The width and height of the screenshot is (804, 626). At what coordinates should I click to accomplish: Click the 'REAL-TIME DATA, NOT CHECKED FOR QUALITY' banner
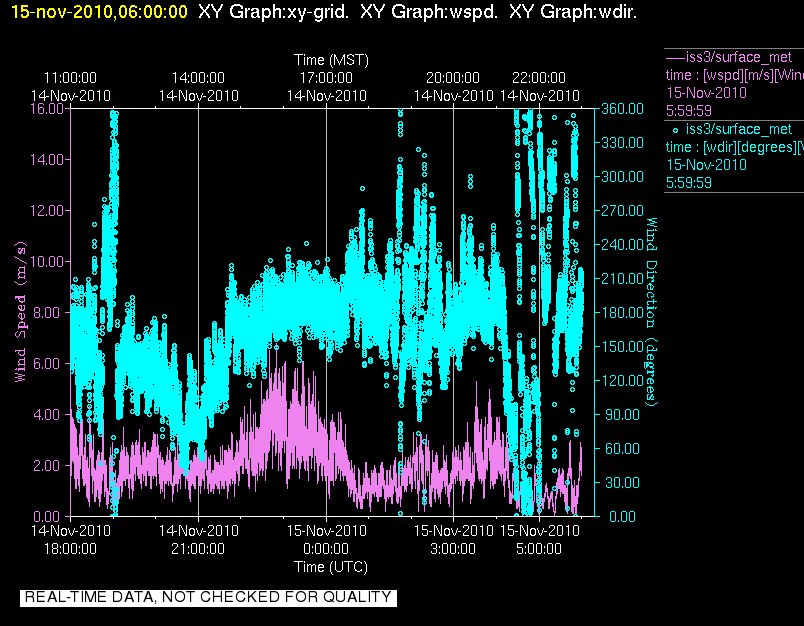[x=208, y=597]
